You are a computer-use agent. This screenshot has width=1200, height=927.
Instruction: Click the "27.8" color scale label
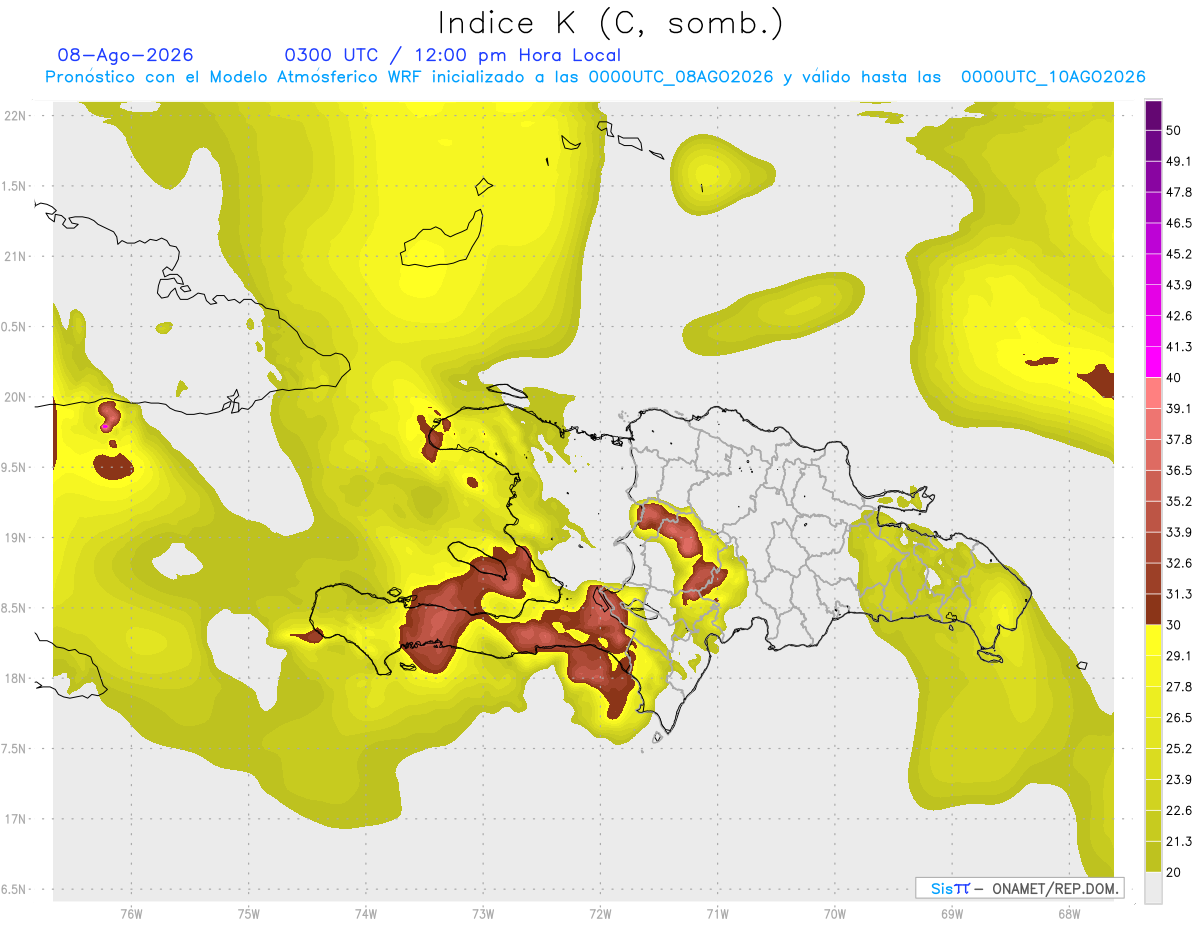[x=1179, y=686]
